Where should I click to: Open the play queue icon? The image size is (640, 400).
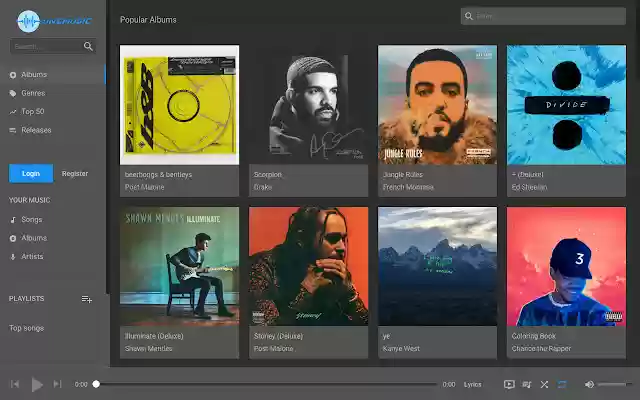527,384
